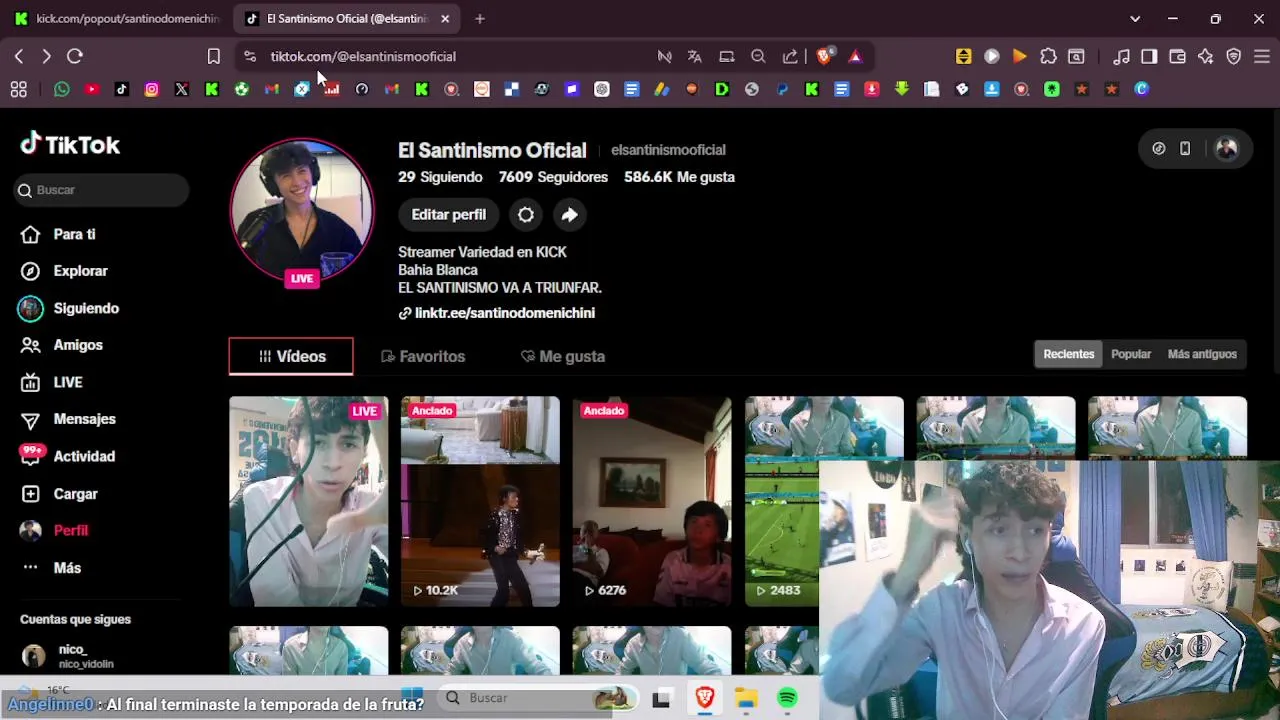Screen dimensions: 1280x720
Task: Close the El Santinismo Oficial tab
Action: pyautogui.click(x=445, y=19)
